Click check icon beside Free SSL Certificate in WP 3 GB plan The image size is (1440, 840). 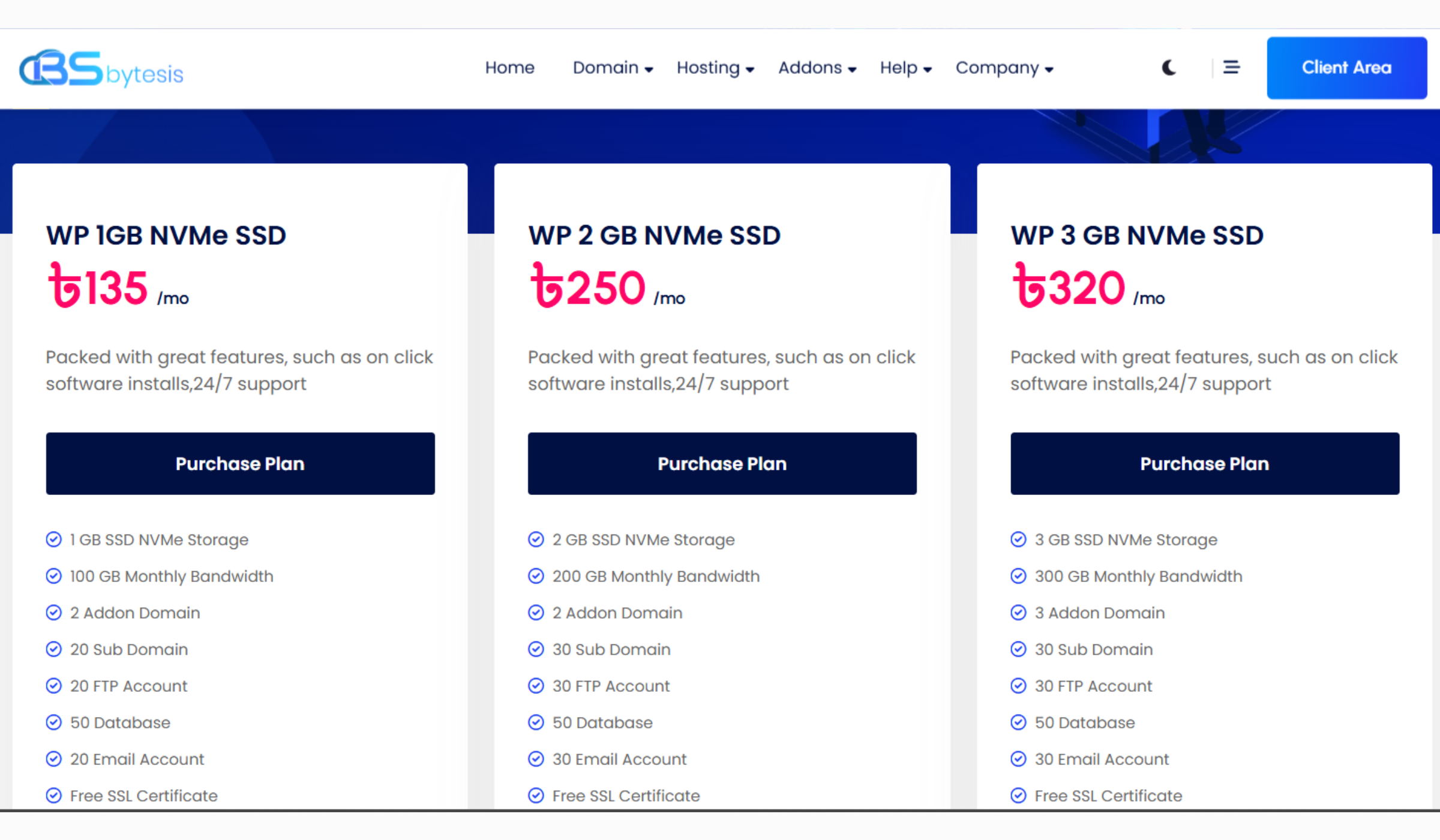pyautogui.click(x=1018, y=796)
